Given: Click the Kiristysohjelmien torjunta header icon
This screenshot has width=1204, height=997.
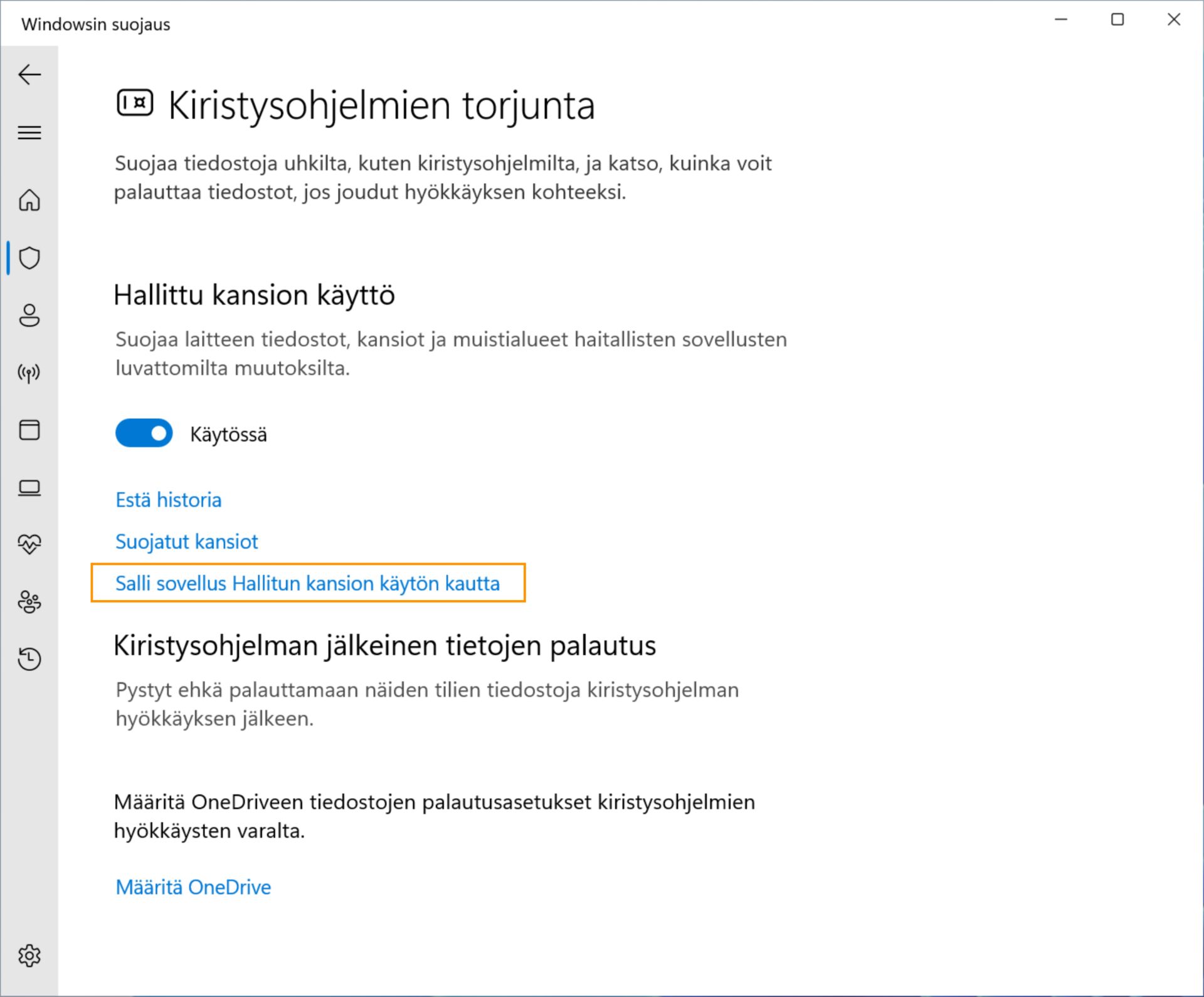Looking at the screenshot, I should 135,103.
